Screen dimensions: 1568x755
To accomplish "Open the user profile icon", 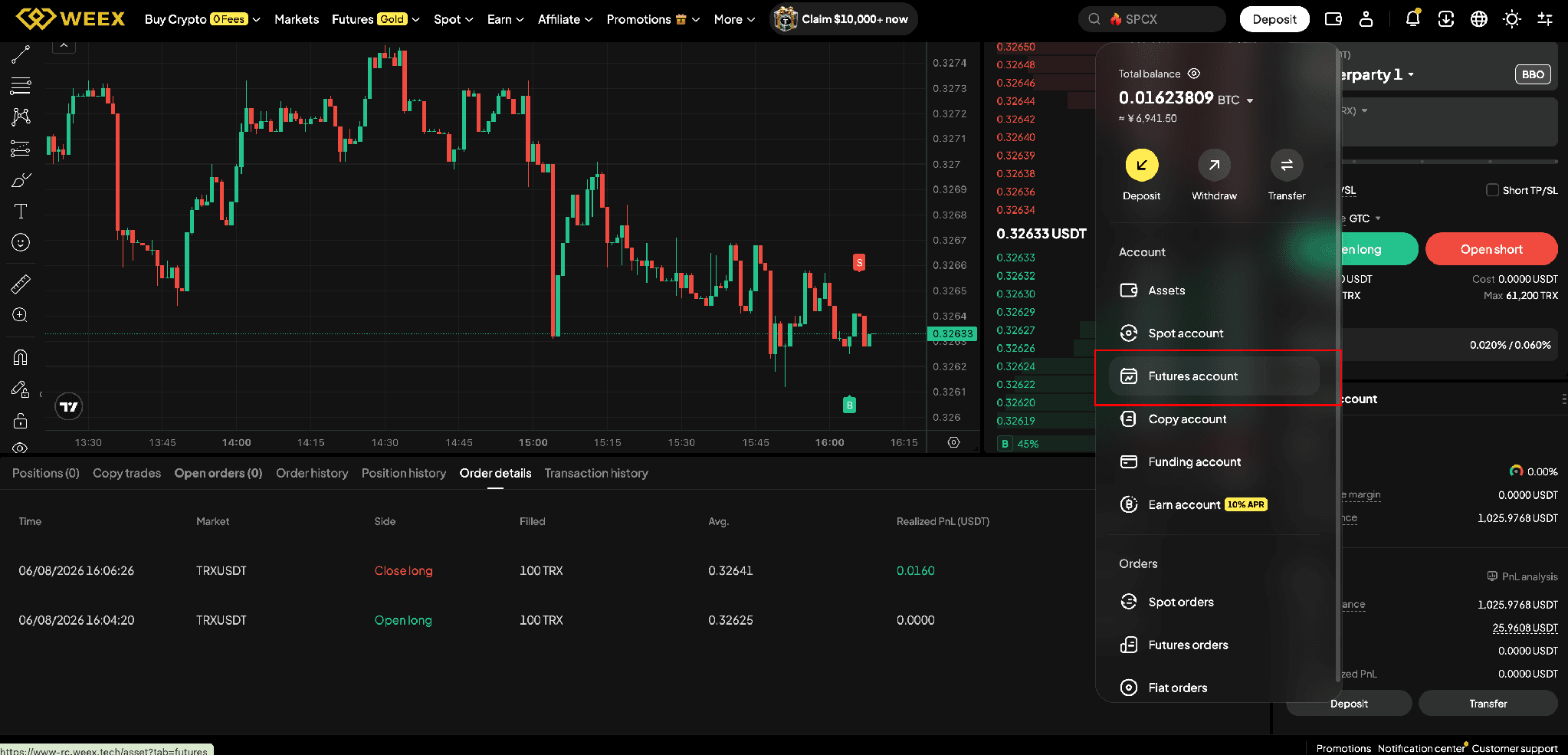I will click(1366, 19).
